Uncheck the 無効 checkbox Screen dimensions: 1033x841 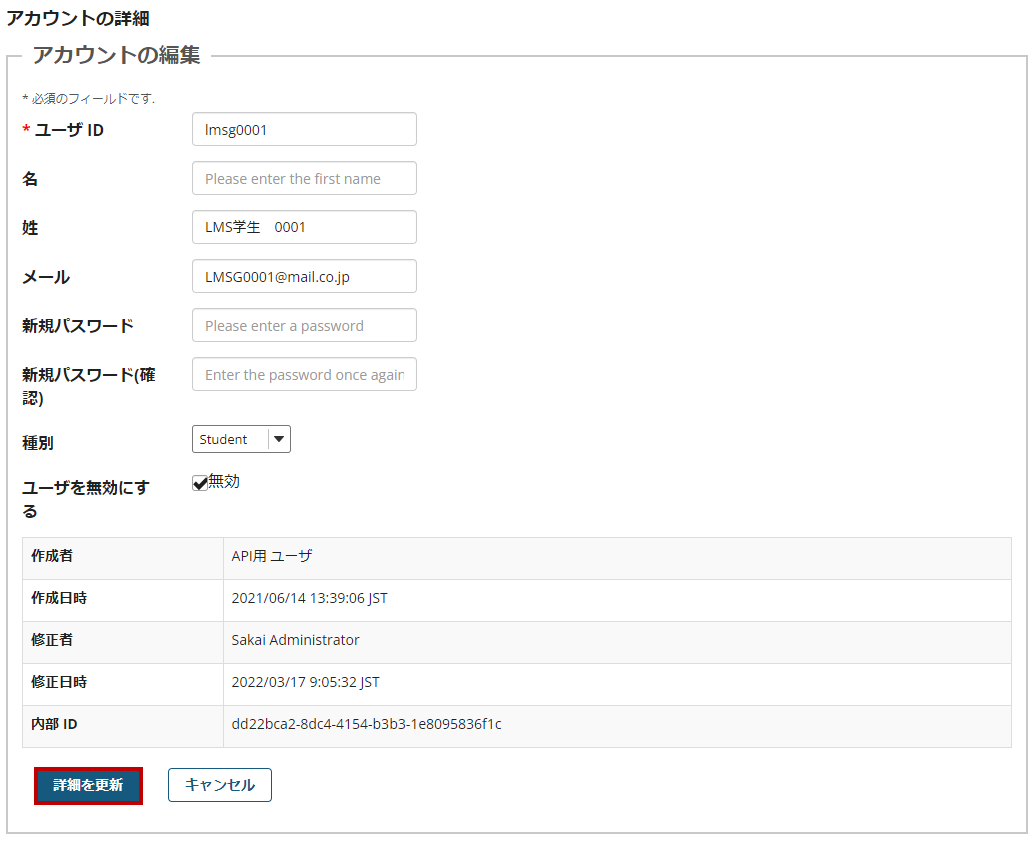coord(200,483)
